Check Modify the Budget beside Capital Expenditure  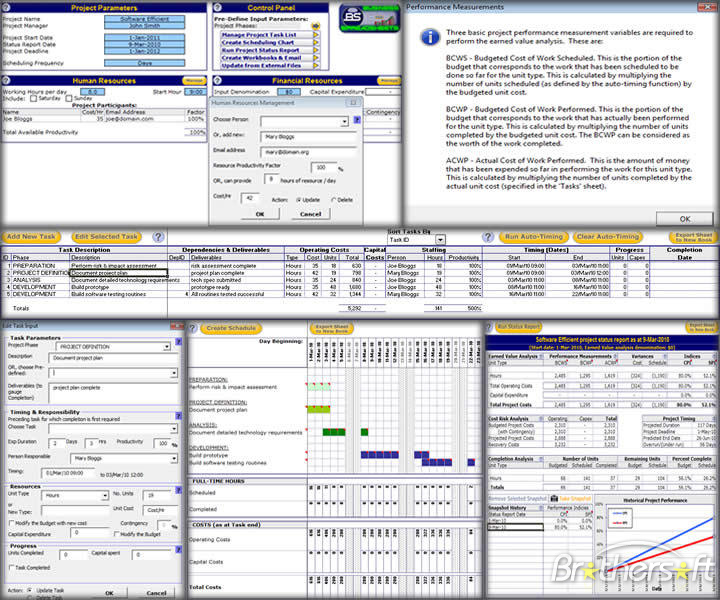point(116,534)
